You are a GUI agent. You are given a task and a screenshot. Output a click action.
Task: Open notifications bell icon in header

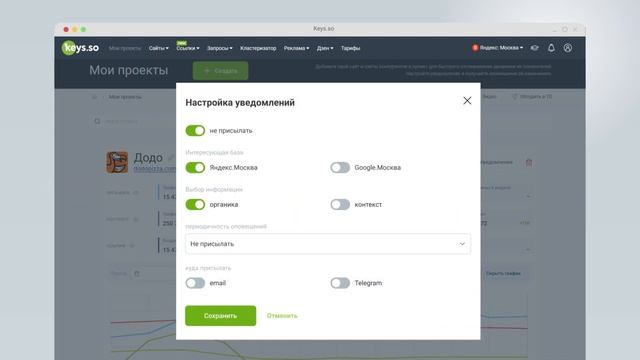551,48
